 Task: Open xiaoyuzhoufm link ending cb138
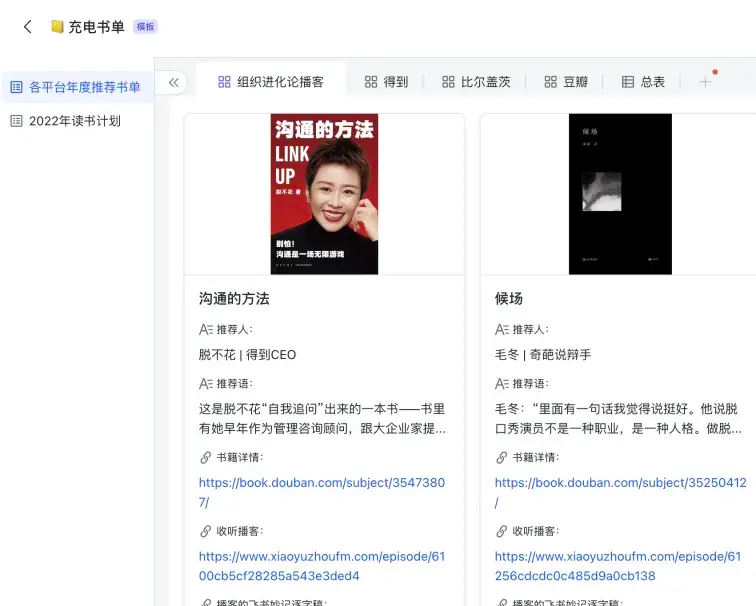618,566
